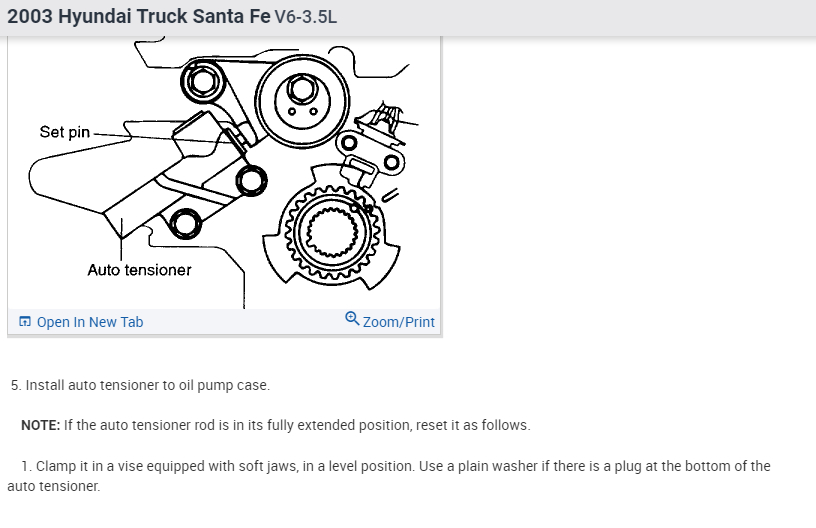Click the lower tensioner bolt in diagram
The image size is (816, 528).
pos(185,223)
